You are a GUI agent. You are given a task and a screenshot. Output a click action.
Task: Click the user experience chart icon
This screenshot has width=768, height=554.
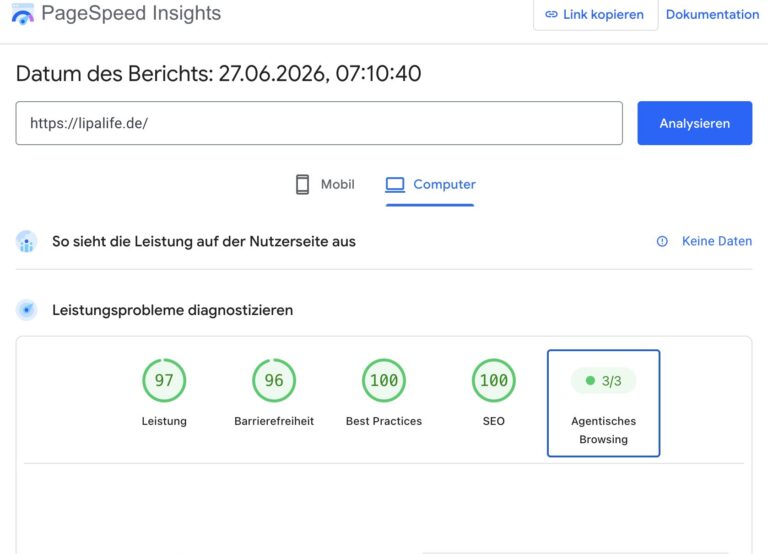click(x=26, y=241)
